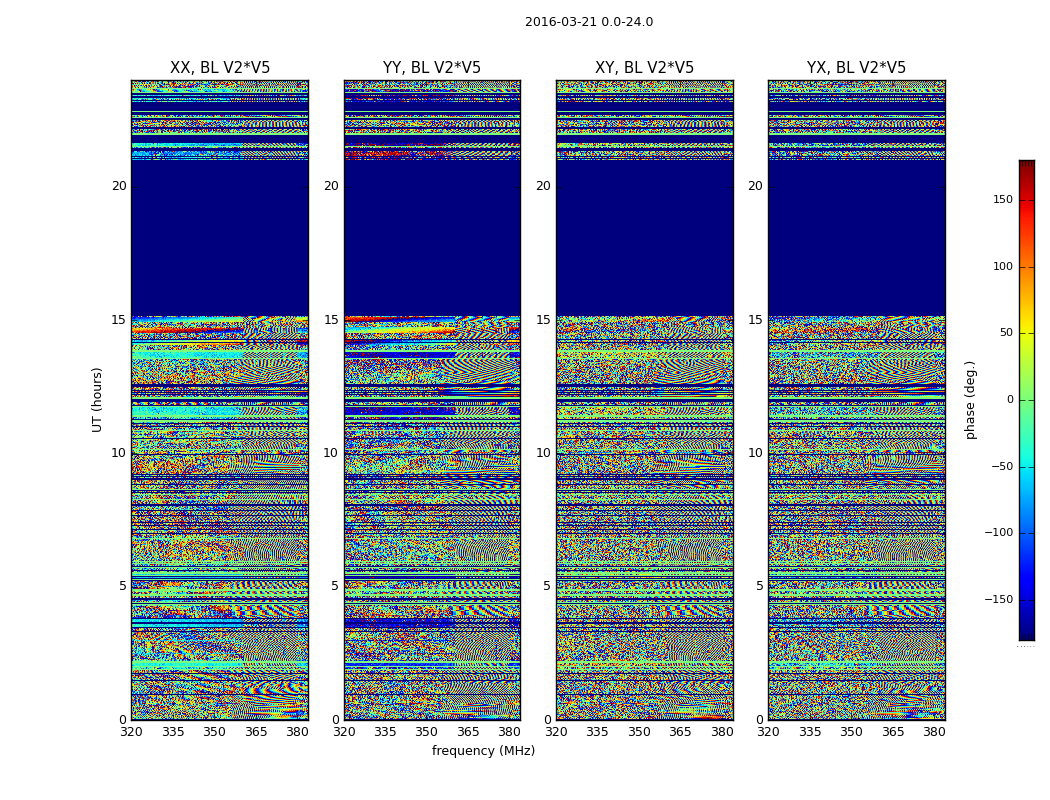This screenshot has height=800, width=1050.
Task: Select the 'YX, BL V2*V5' subplot title
Action: (x=856, y=68)
